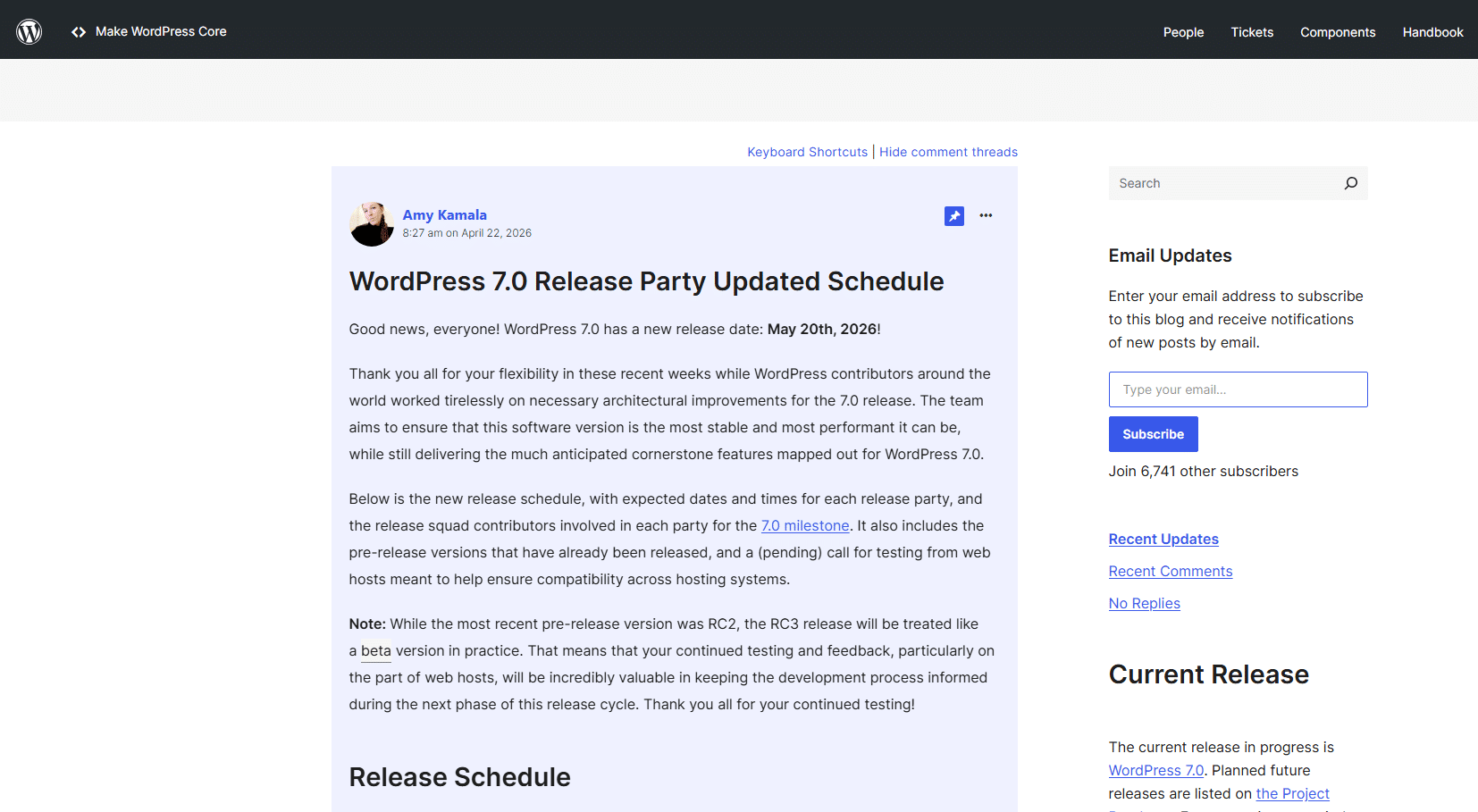The height and width of the screenshot is (812, 1478).
Task: Follow the 7.0 milestone link
Action: (805, 525)
